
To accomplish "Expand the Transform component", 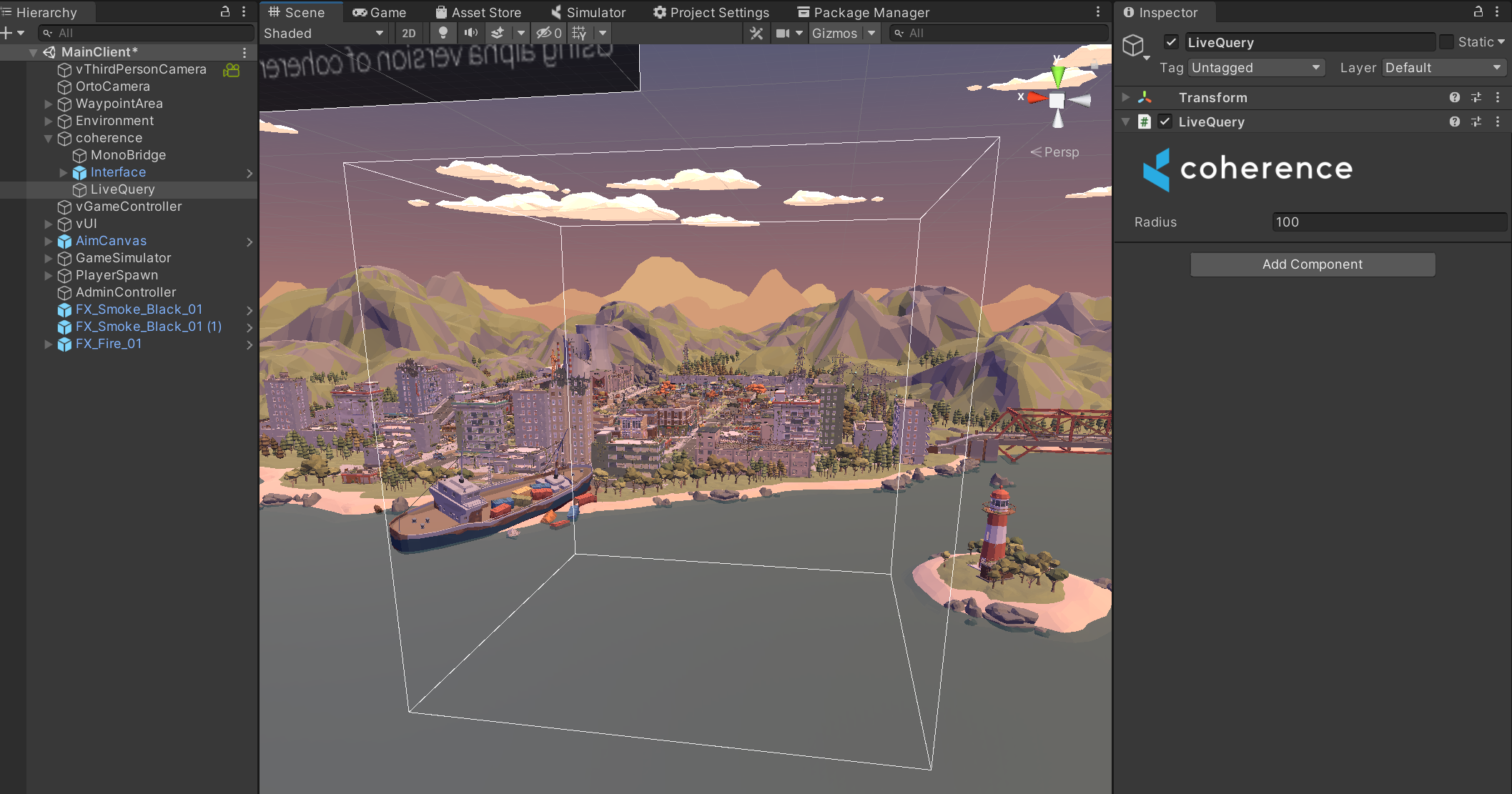I will coord(1125,97).
